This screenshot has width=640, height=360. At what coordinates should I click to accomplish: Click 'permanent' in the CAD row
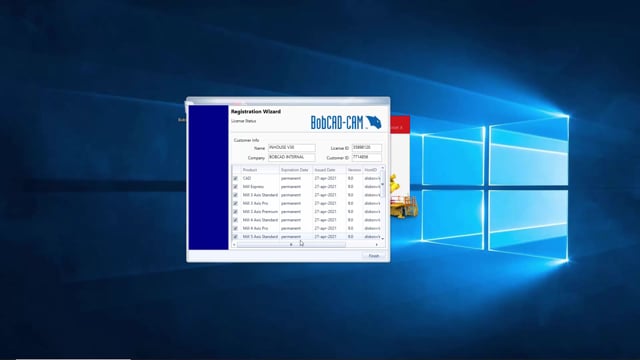pyautogui.click(x=291, y=178)
